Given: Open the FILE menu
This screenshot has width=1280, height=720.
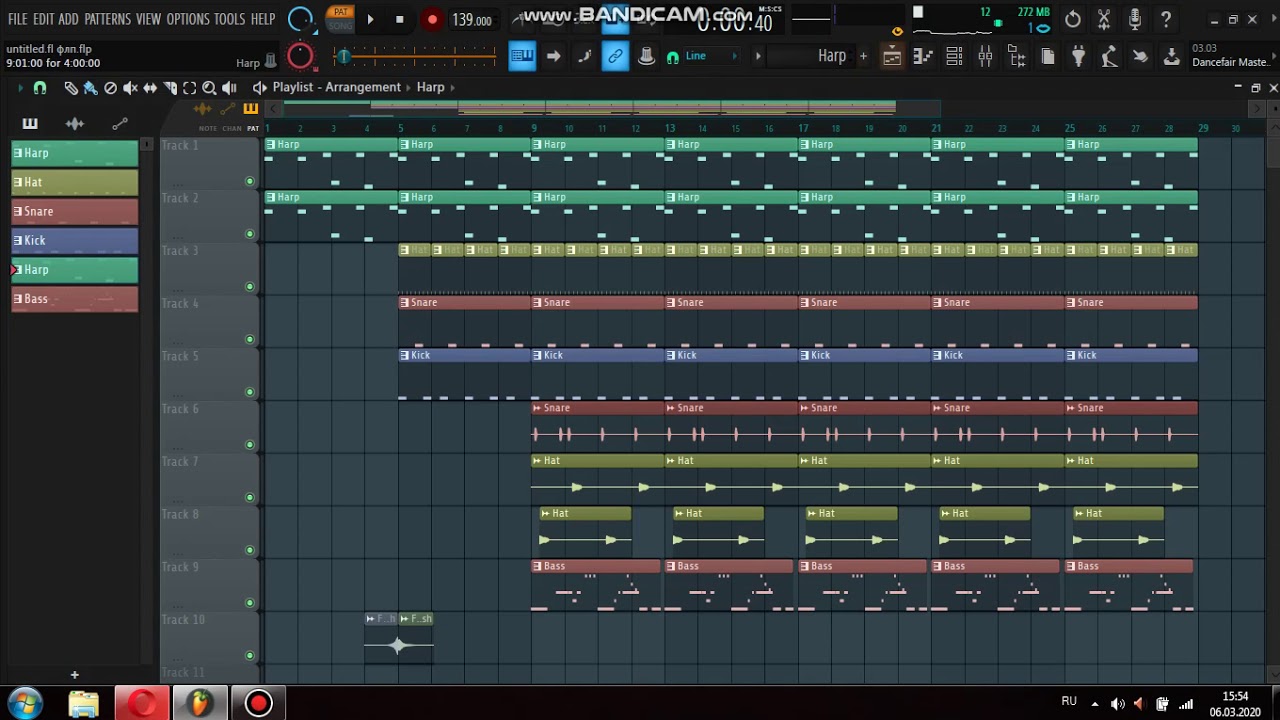Looking at the screenshot, I should [x=17, y=19].
